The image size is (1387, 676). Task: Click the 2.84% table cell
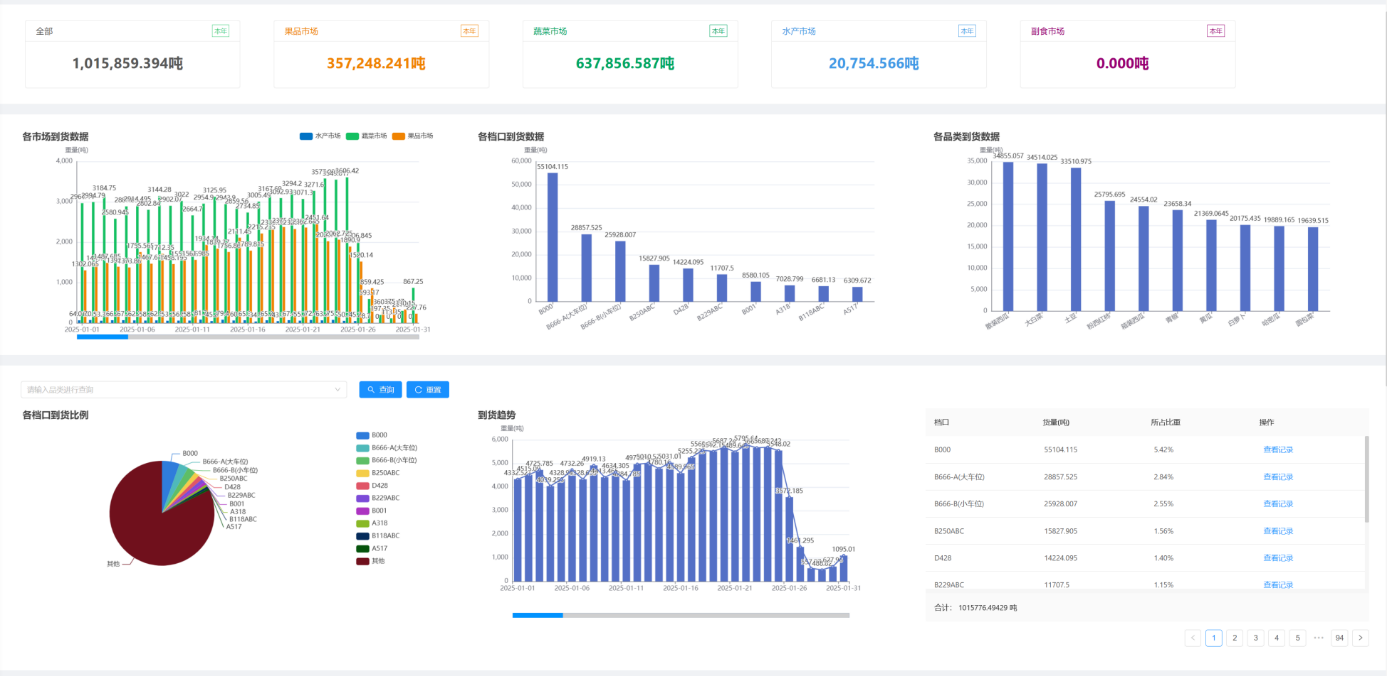pos(1163,477)
